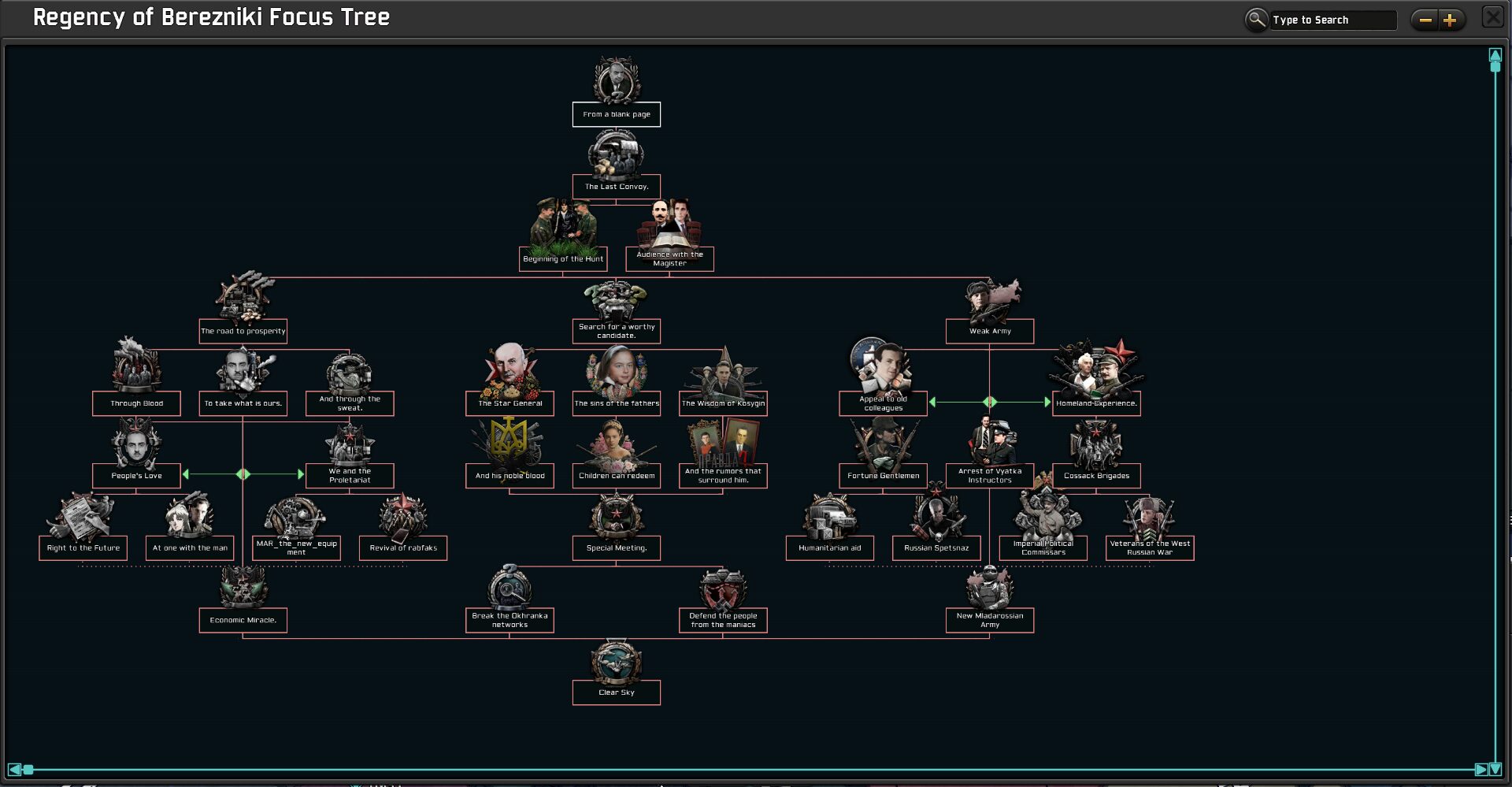Select the 'Economic Miracle' focus icon

coord(243,587)
